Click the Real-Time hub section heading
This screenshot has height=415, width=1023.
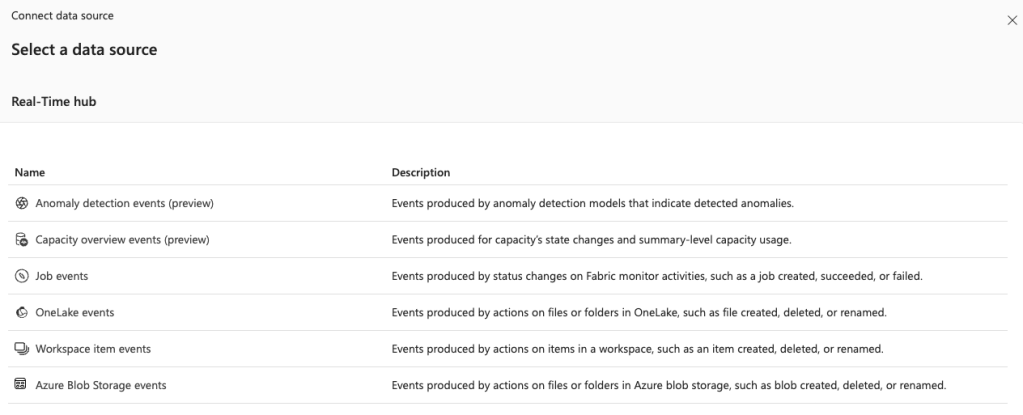(x=53, y=102)
